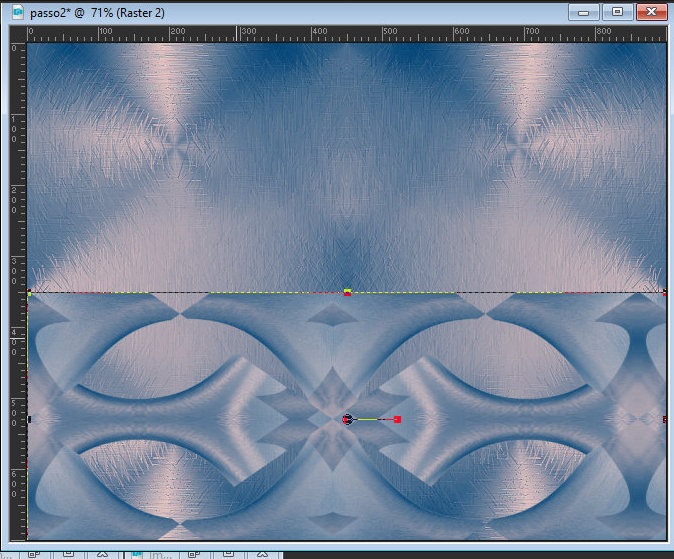674x559 pixels.
Task: Click the 600 mark on horizontal ruler
Action: pos(455,33)
